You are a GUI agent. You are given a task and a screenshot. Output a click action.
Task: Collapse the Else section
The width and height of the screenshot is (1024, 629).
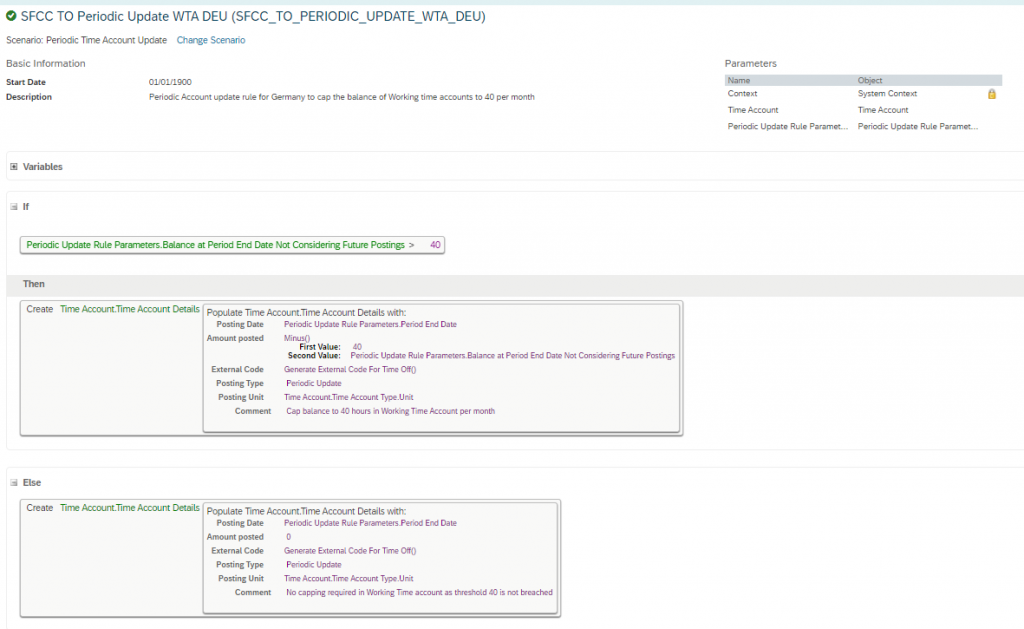(x=14, y=483)
